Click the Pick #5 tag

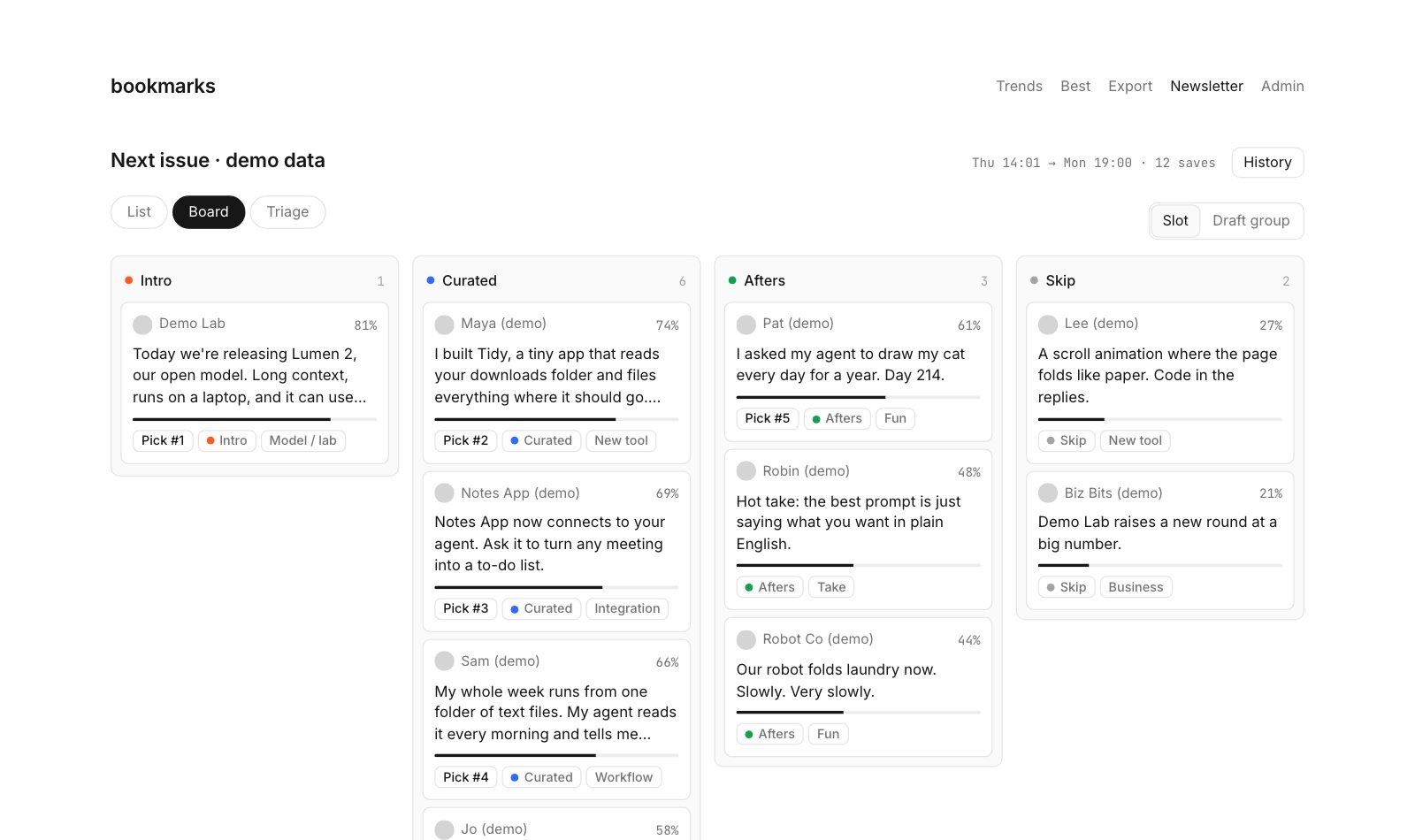(768, 418)
